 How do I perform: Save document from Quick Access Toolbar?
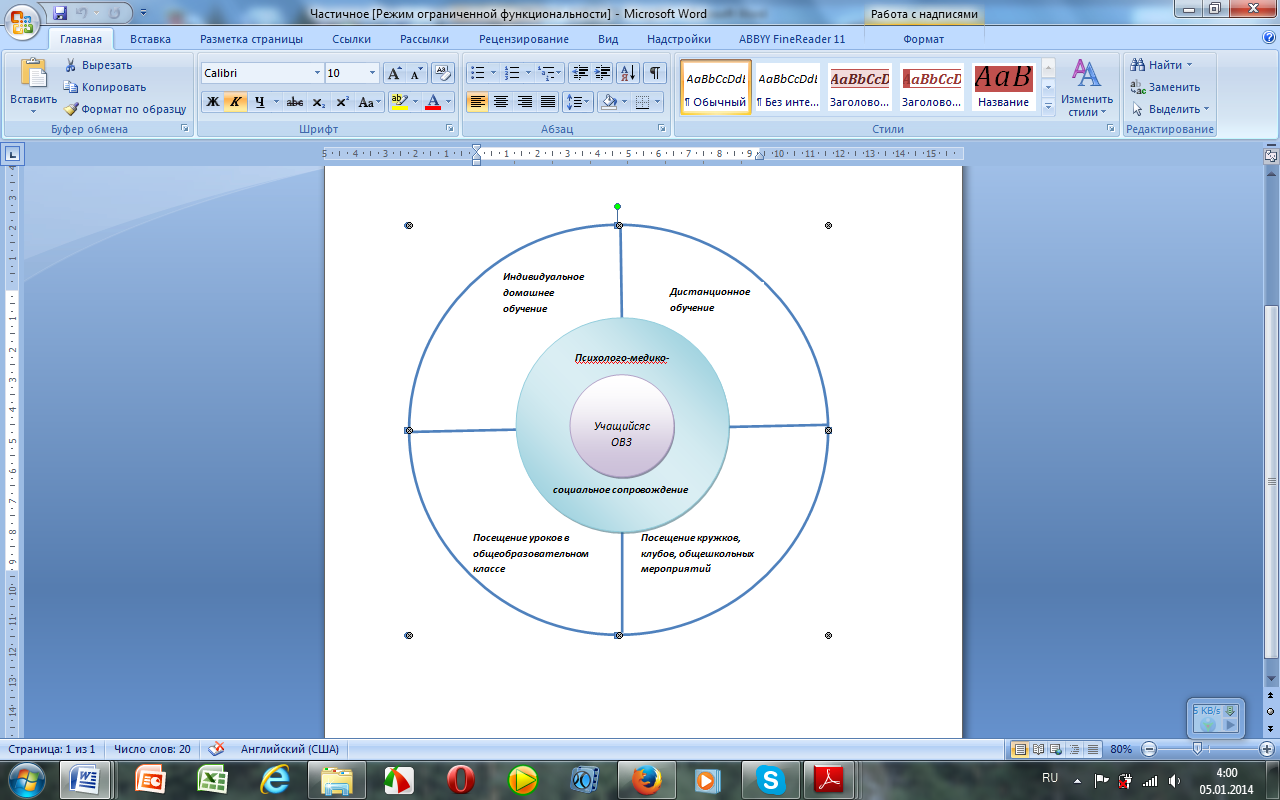[x=60, y=13]
